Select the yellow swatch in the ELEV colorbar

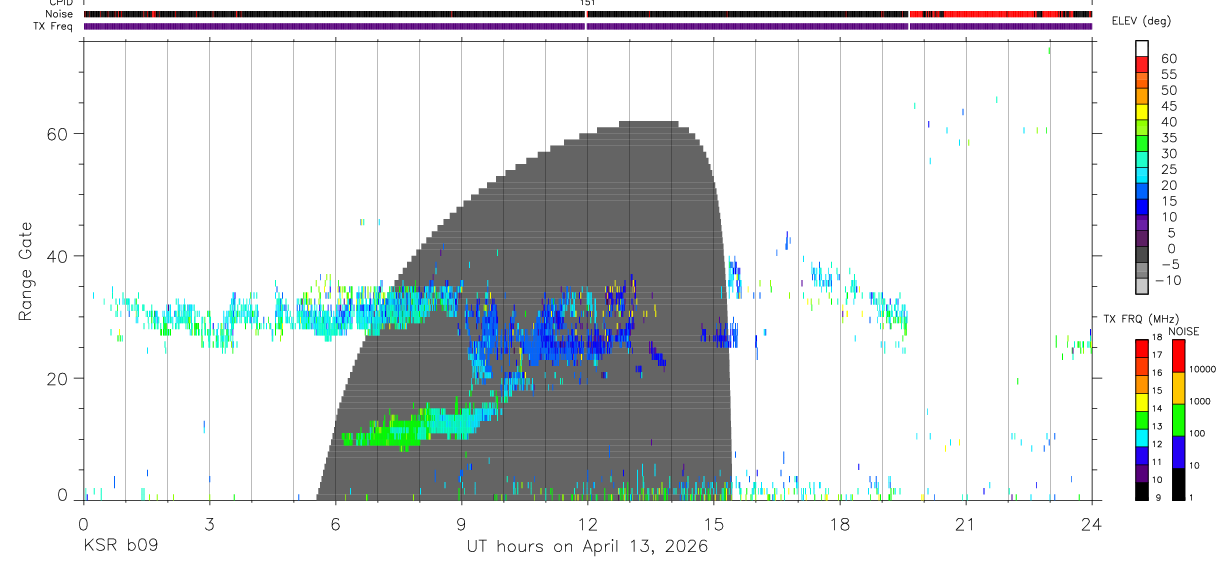coord(1142,112)
